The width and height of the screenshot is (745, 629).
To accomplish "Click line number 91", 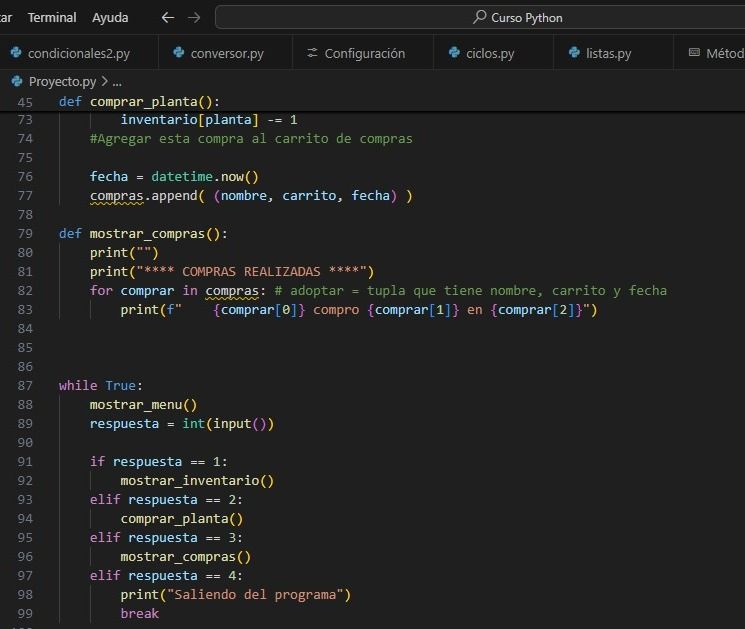I will (25, 462).
